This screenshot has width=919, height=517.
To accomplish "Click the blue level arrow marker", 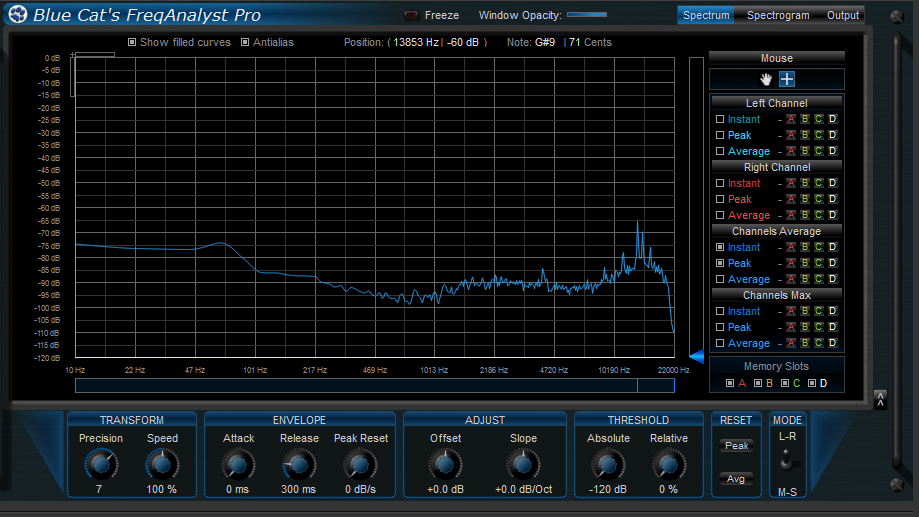I will tap(696, 356).
